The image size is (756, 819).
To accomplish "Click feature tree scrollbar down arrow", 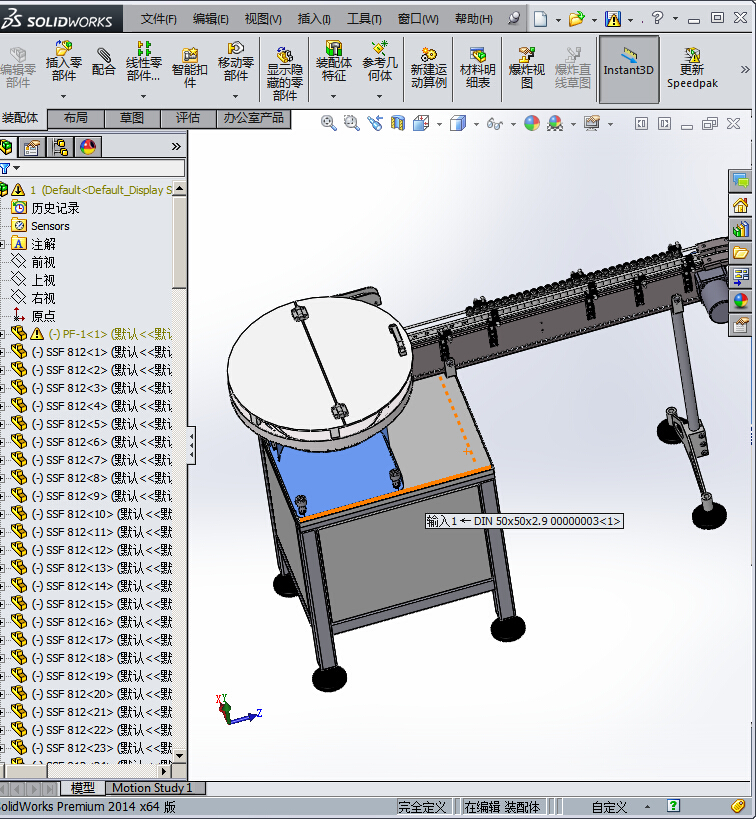I will [x=179, y=755].
